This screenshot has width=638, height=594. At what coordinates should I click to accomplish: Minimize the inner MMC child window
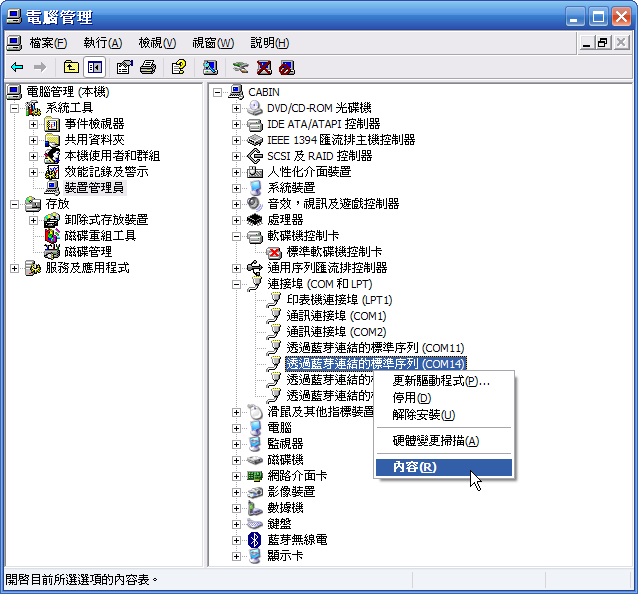pyautogui.click(x=586, y=42)
